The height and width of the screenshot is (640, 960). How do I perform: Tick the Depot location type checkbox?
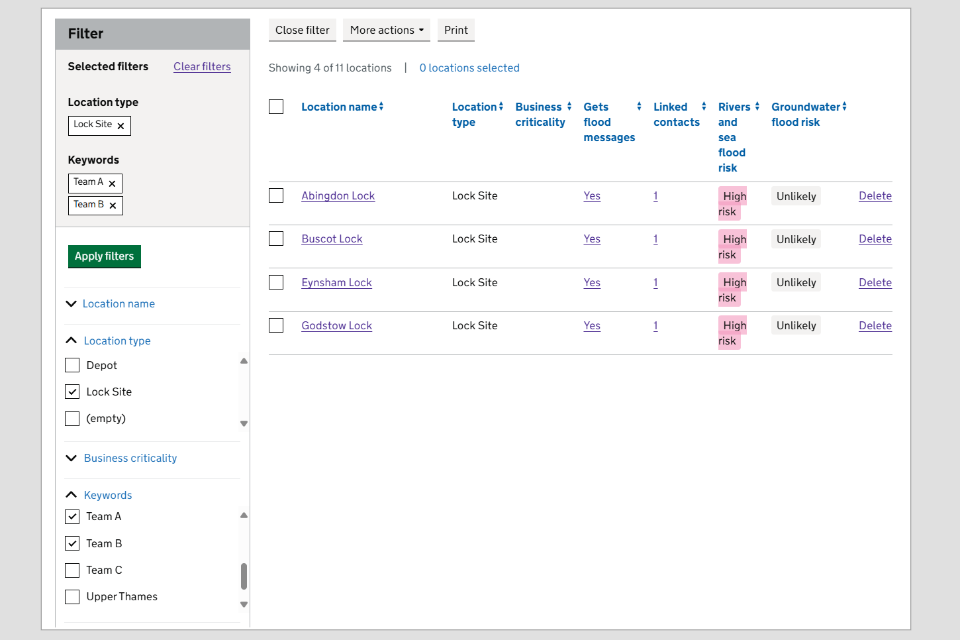pyautogui.click(x=72, y=366)
